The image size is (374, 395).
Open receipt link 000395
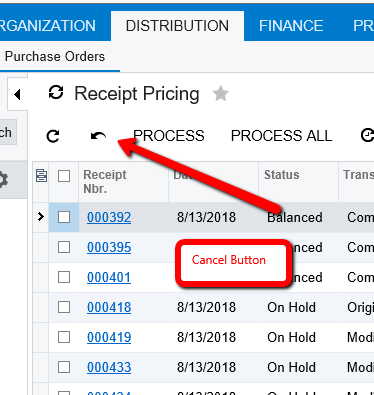pos(109,247)
